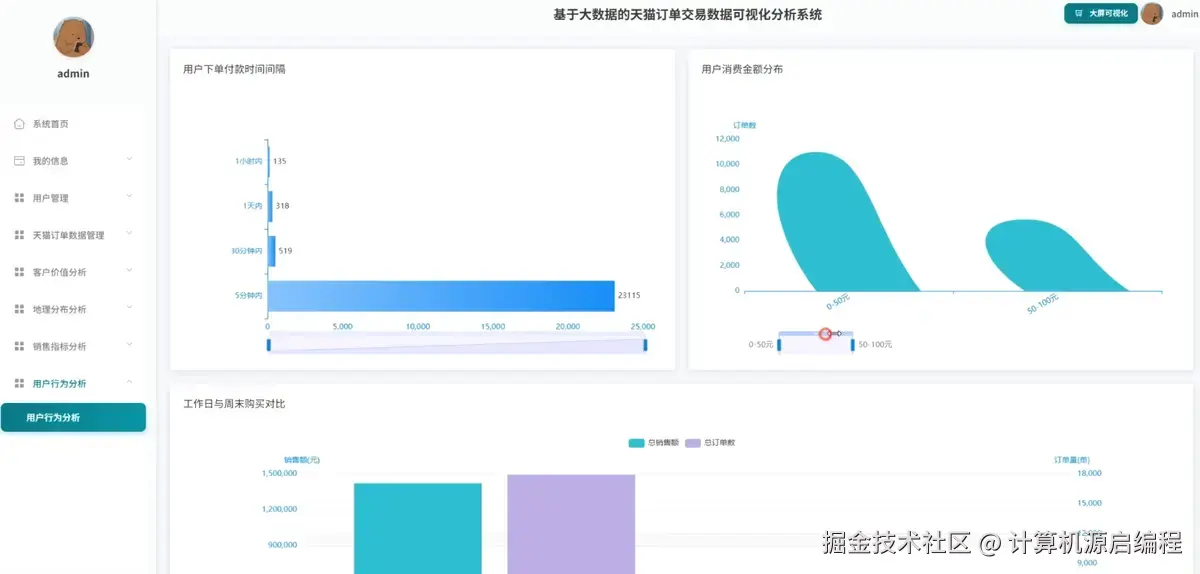Click the 销售额(元) axis label

pos(301,460)
